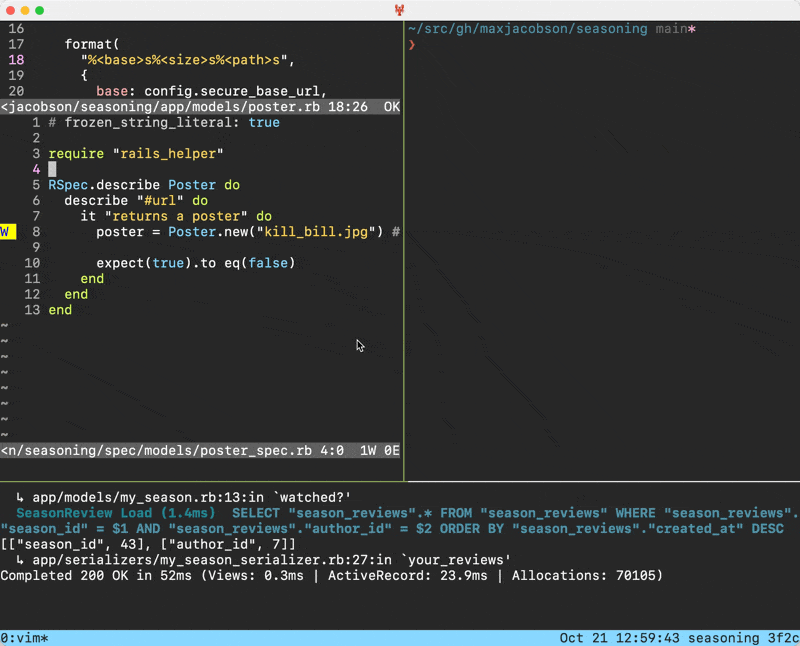800x646 pixels.
Task: Click the main* git branch label
Action: (x=676, y=29)
